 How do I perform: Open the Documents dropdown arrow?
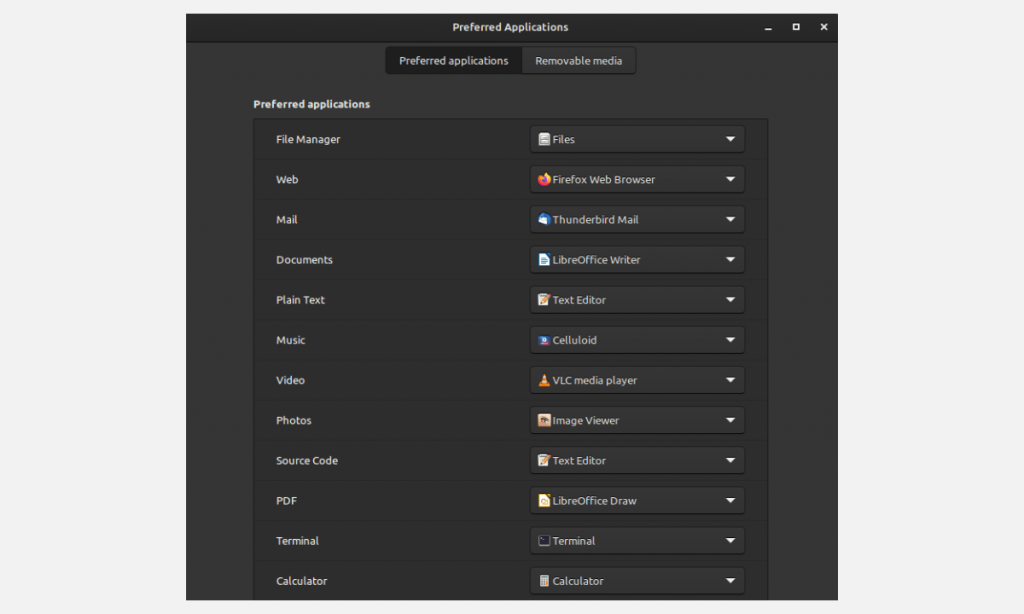[730, 259]
